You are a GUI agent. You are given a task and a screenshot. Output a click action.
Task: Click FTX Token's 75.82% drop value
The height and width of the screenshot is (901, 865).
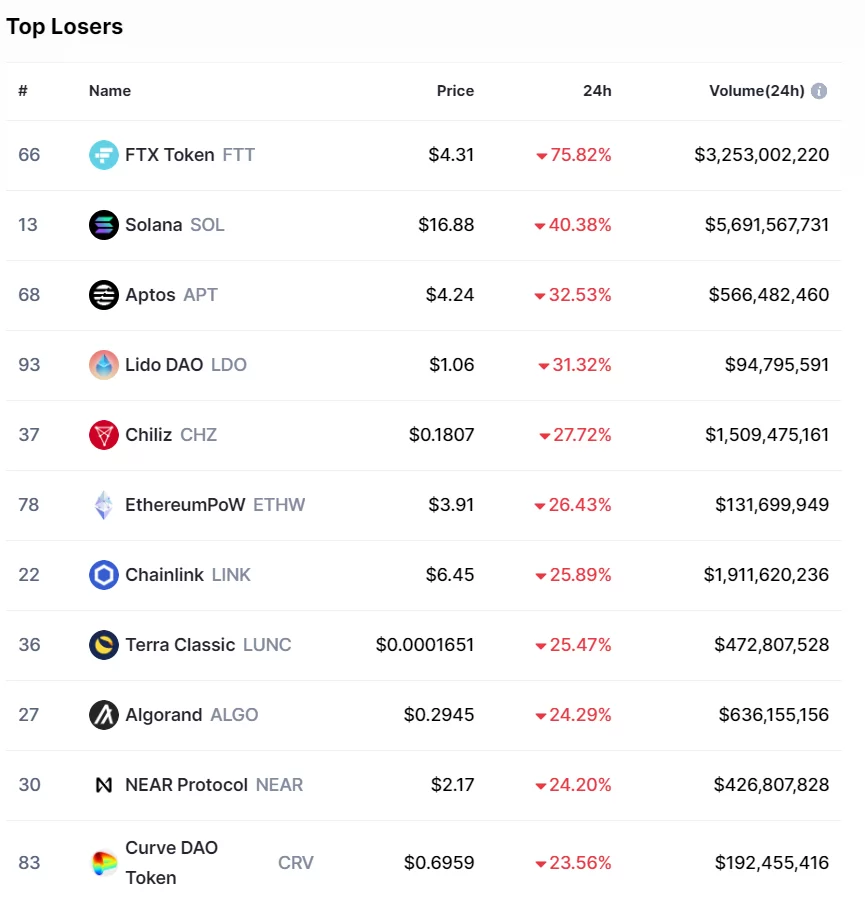pyautogui.click(x=574, y=155)
